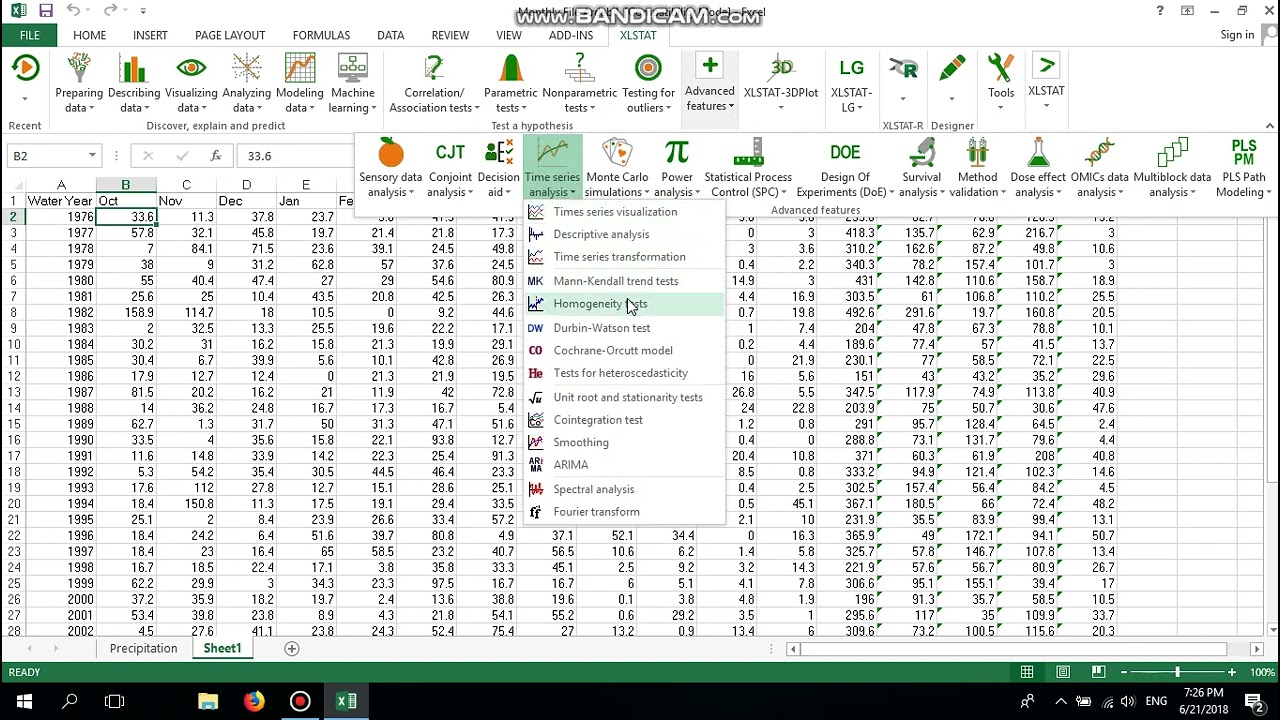The image size is (1280, 720).
Task: Open the Describing data chart icon
Action: pos(133,68)
